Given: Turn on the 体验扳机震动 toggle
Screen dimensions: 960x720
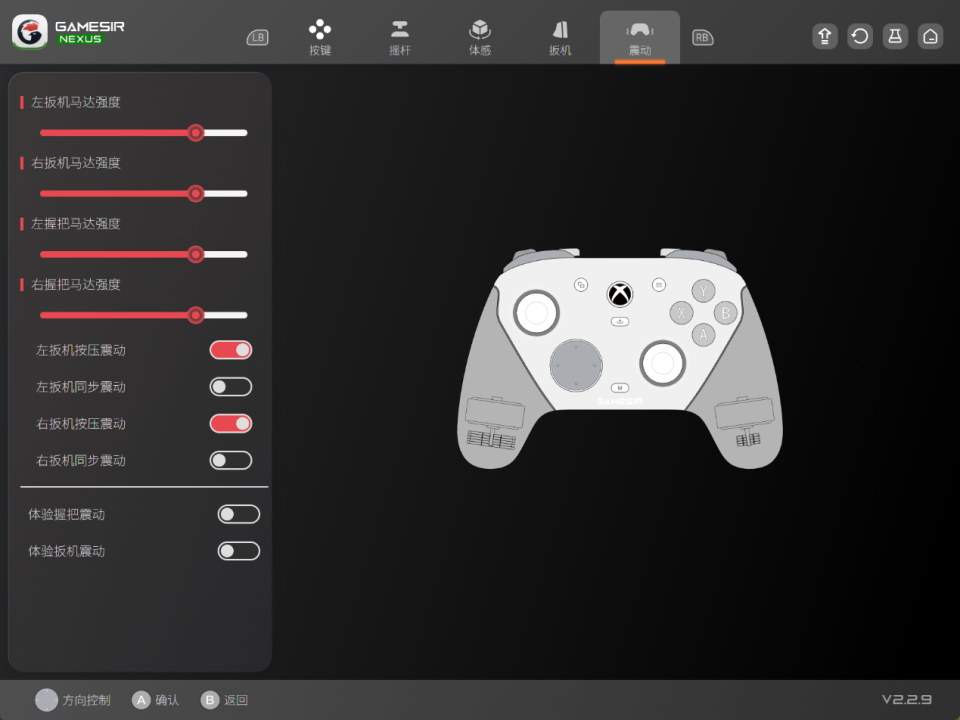Looking at the screenshot, I should click(239, 551).
